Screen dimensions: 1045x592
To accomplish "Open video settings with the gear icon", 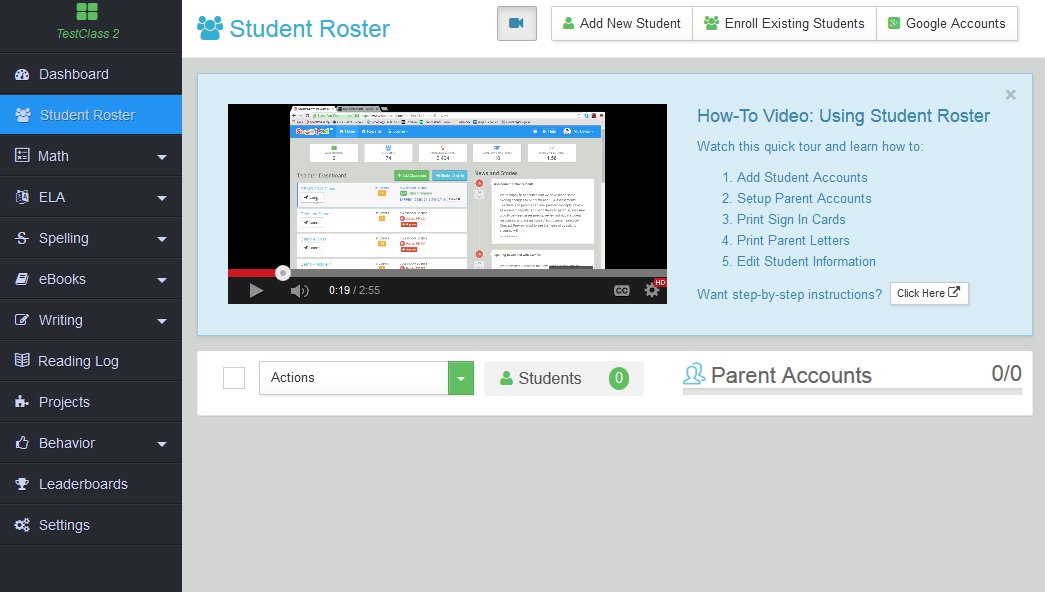I will 650,289.
